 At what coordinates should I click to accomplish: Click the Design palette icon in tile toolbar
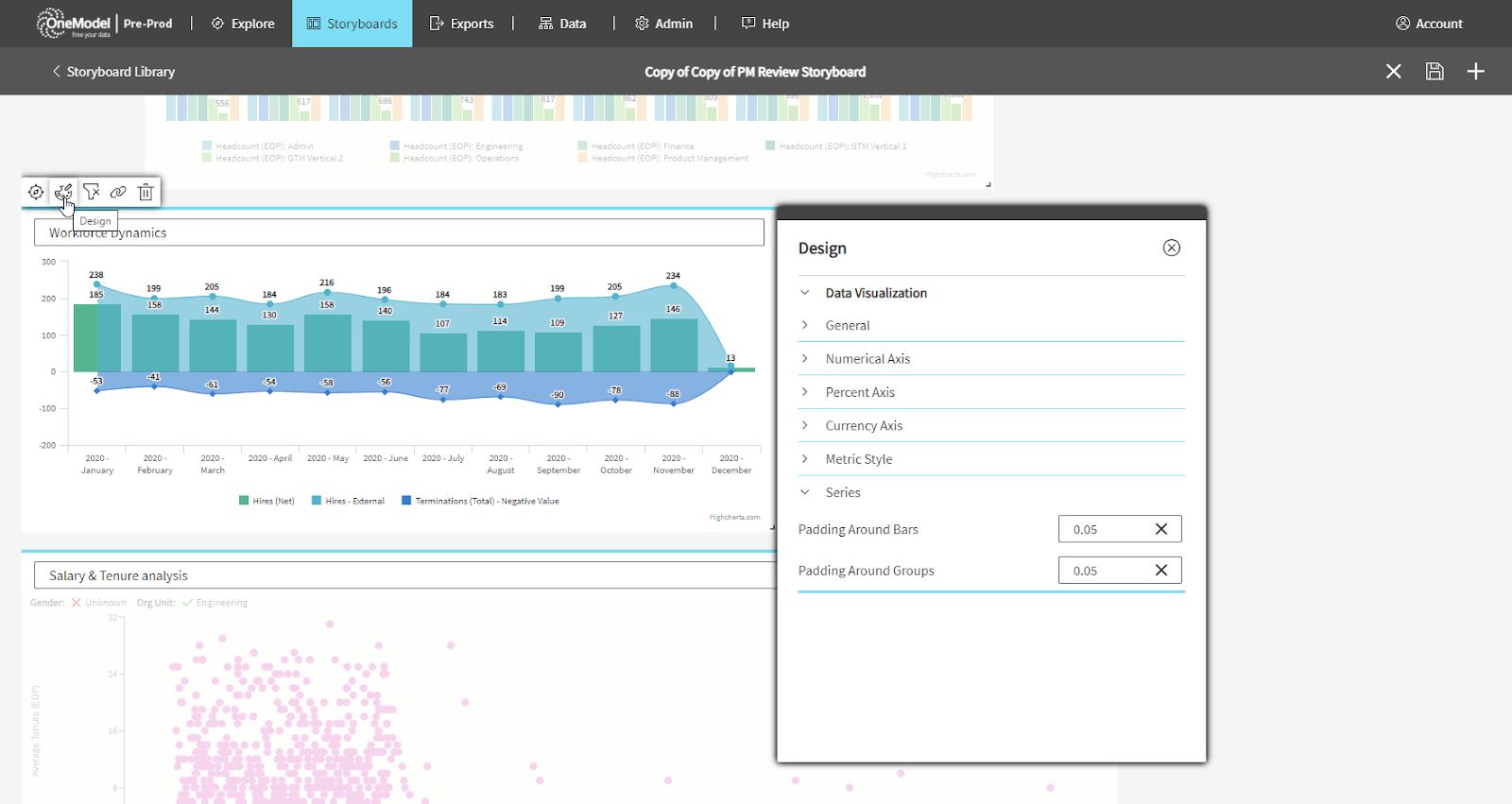click(x=63, y=192)
